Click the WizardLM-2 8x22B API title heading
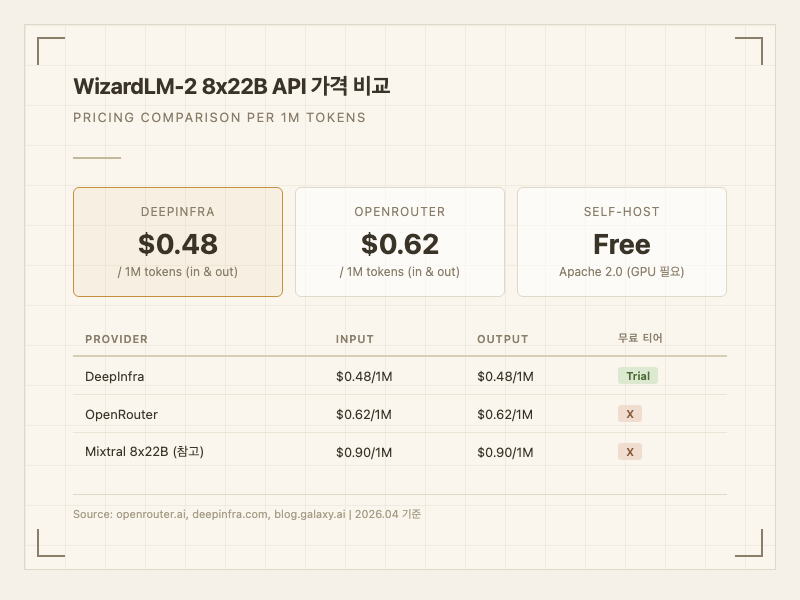The image size is (800, 600). 231,87
